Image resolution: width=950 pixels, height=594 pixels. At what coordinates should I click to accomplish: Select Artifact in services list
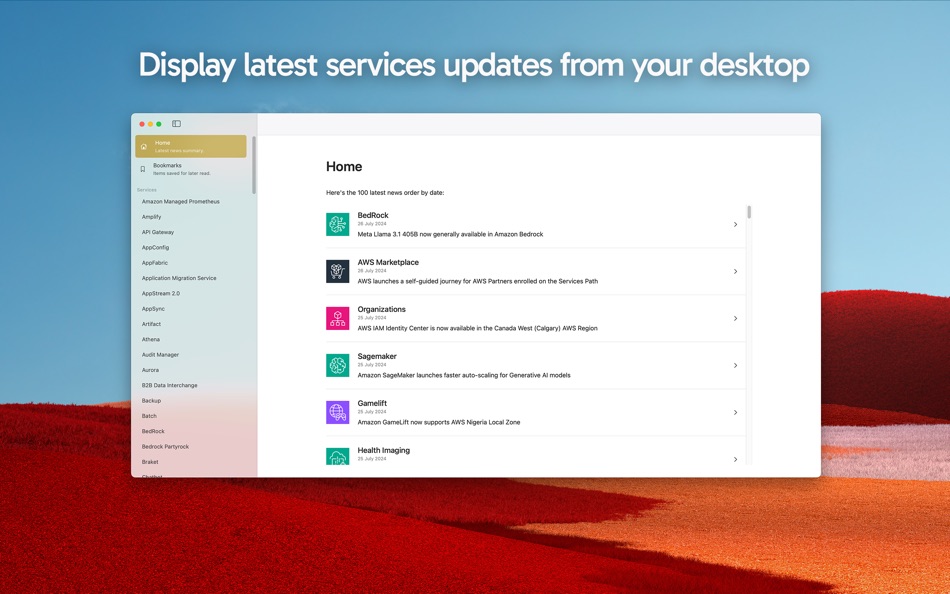click(x=151, y=324)
